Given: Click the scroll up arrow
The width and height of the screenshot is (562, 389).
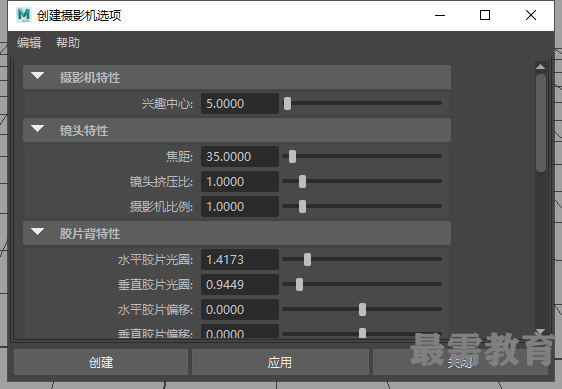Looking at the screenshot, I should pyautogui.click(x=540, y=66).
